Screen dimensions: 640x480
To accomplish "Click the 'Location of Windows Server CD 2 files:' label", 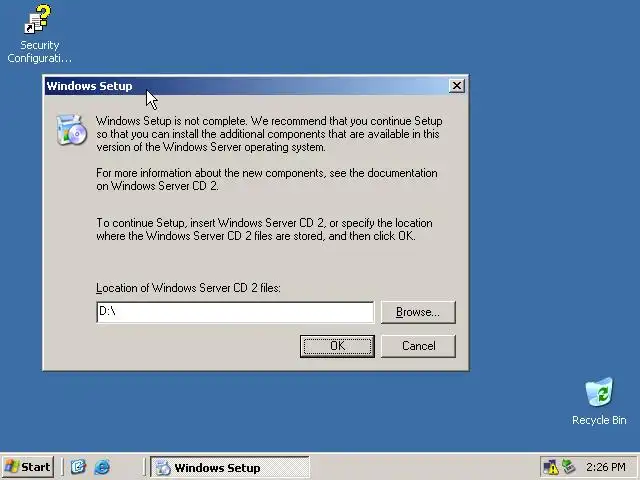I will pyautogui.click(x=188, y=288).
